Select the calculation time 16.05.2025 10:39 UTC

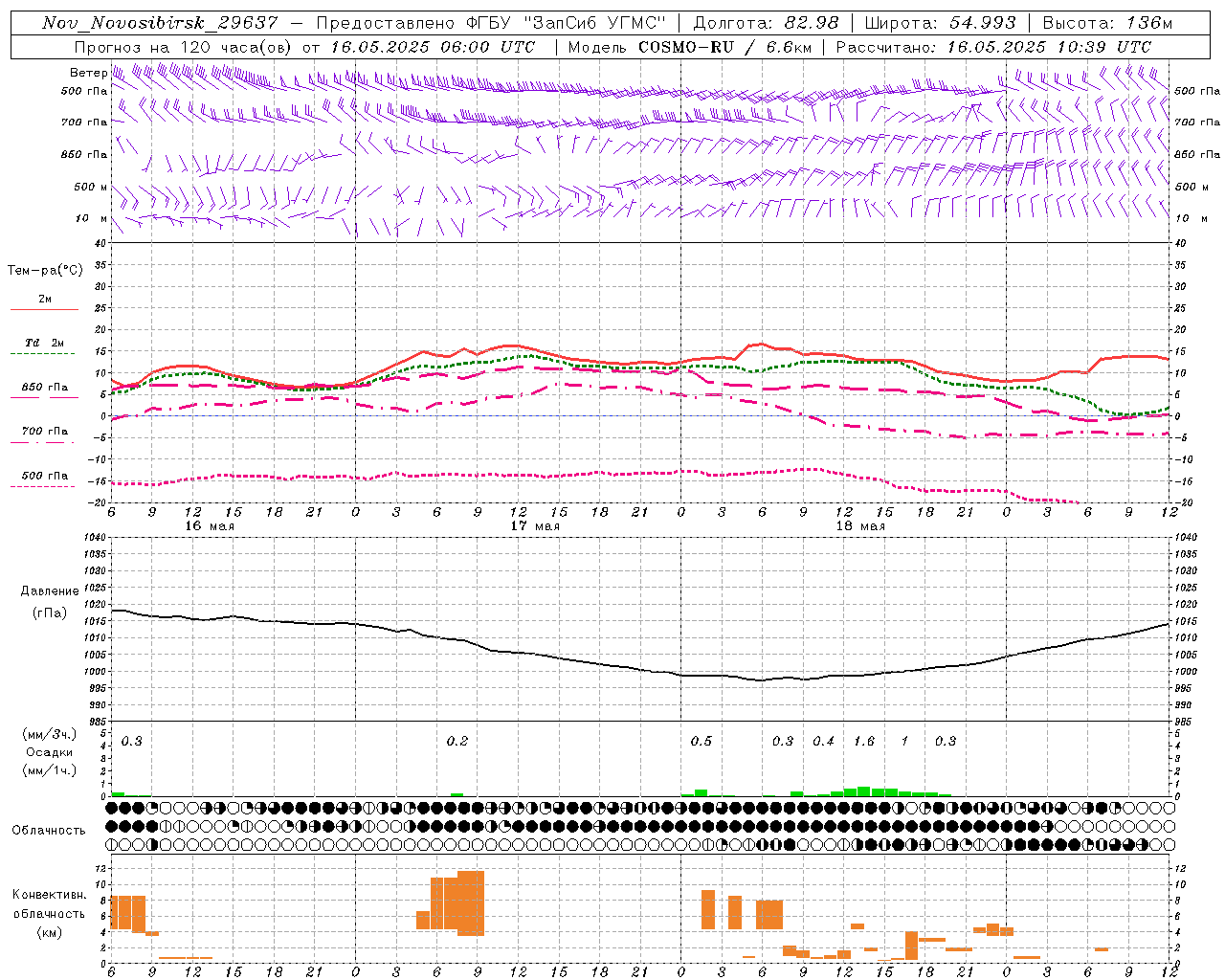[1048, 47]
